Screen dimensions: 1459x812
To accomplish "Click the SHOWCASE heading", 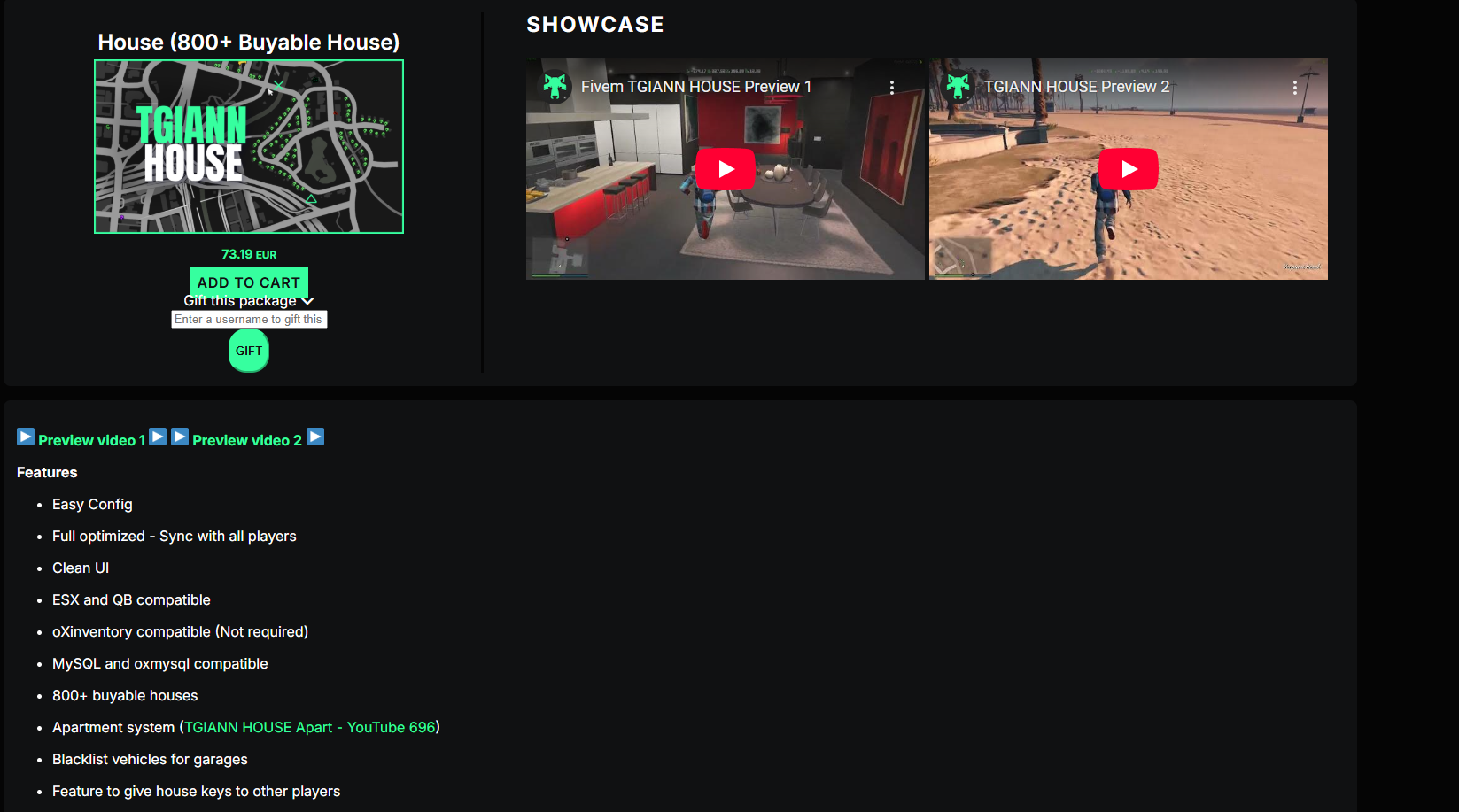I will point(595,24).
